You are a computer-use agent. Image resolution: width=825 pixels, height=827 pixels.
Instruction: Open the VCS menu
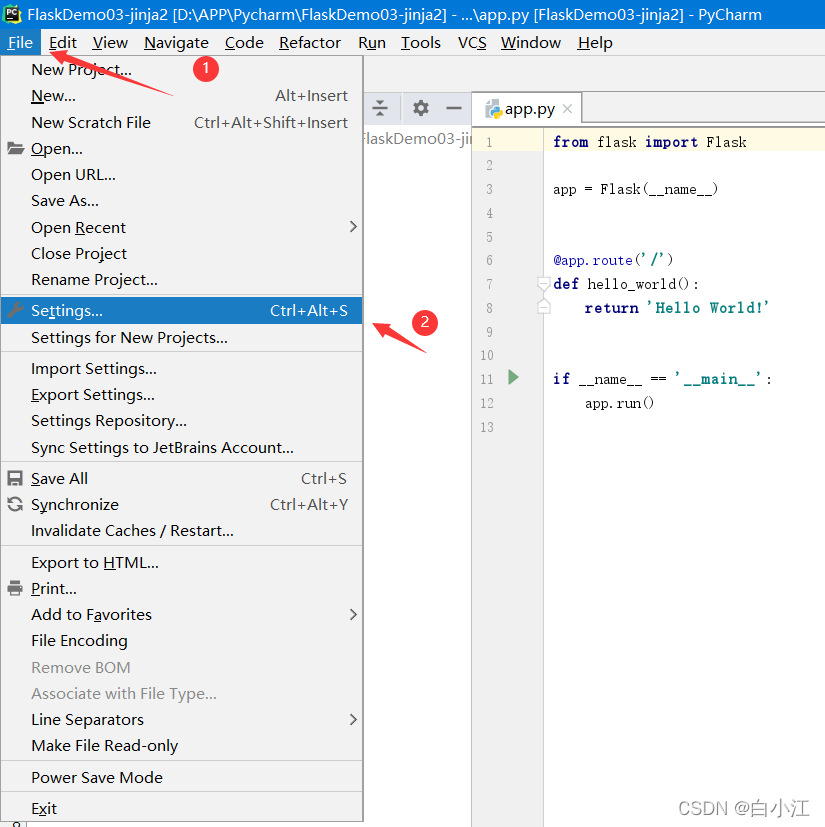472,43
